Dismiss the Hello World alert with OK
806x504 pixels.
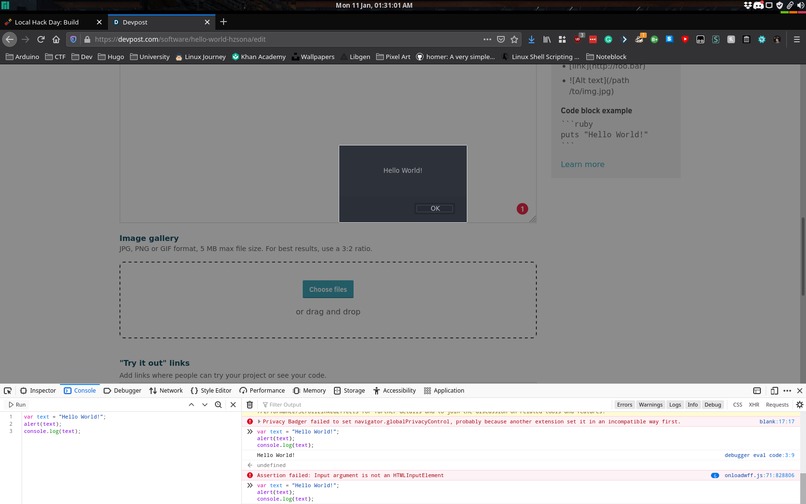[x=435, y=208]
